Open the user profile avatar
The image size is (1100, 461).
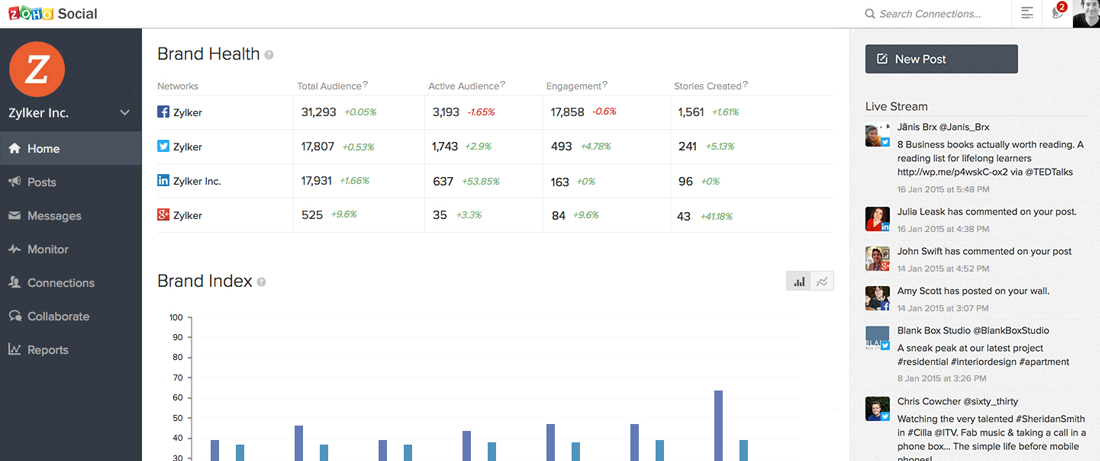[x=1086, y=13]
